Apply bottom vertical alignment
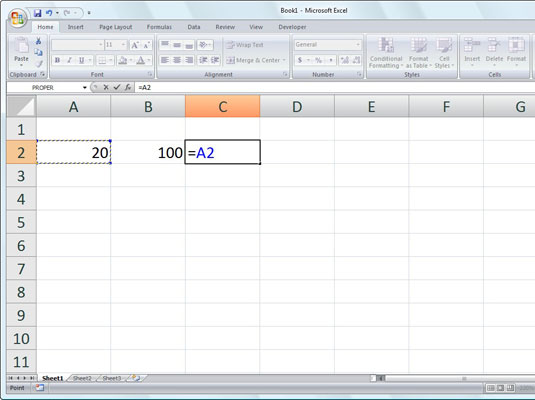Screen dimensions: 535x400 pyautogui.click(x=189, y=44)
